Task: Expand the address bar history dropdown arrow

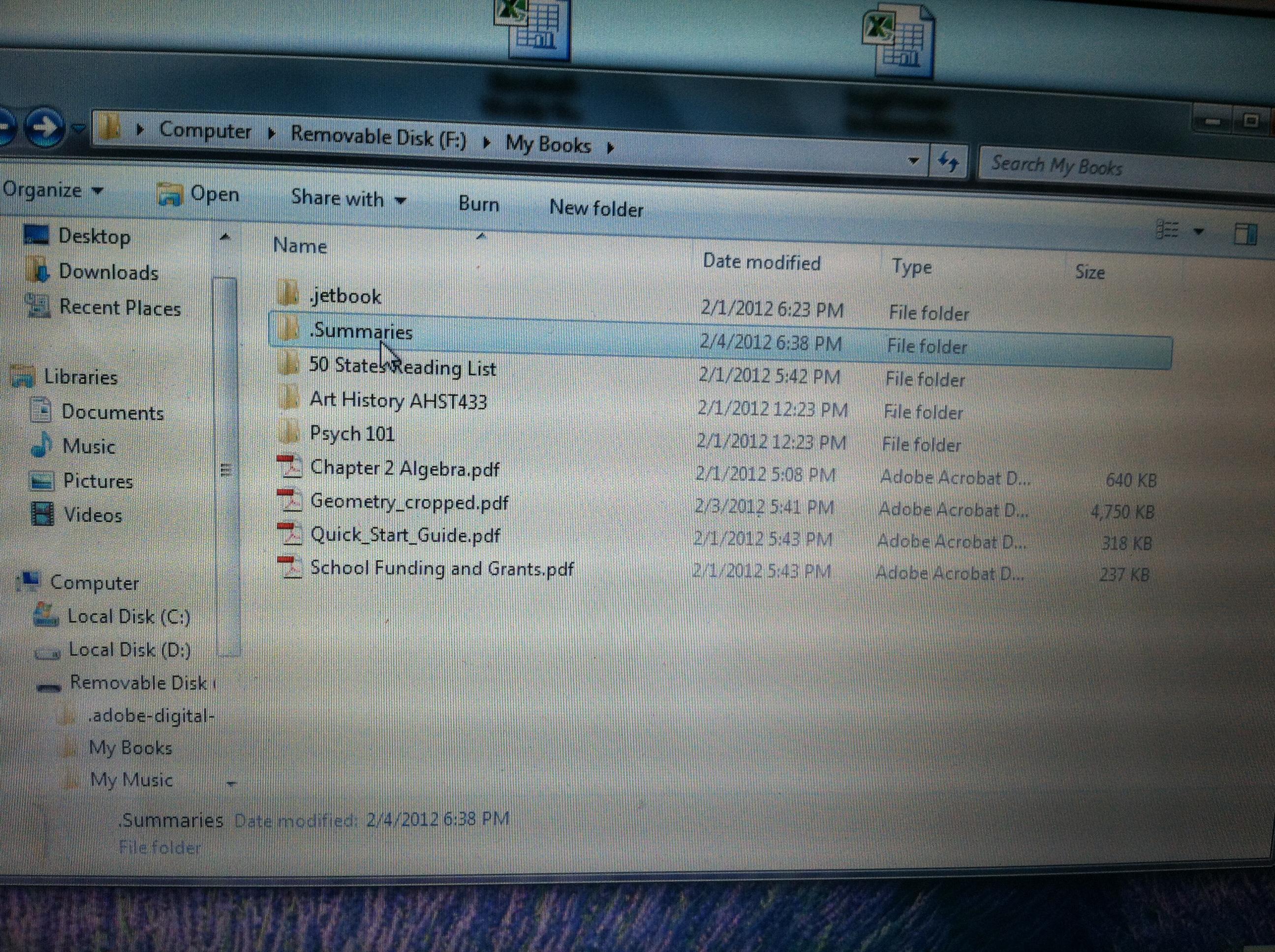Action: click(913, 161)
